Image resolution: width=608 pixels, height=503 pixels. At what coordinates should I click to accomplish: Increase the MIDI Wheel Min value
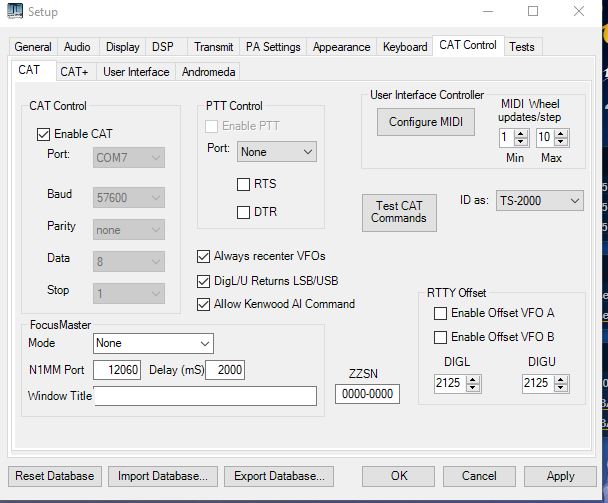(x=521, y=133)
